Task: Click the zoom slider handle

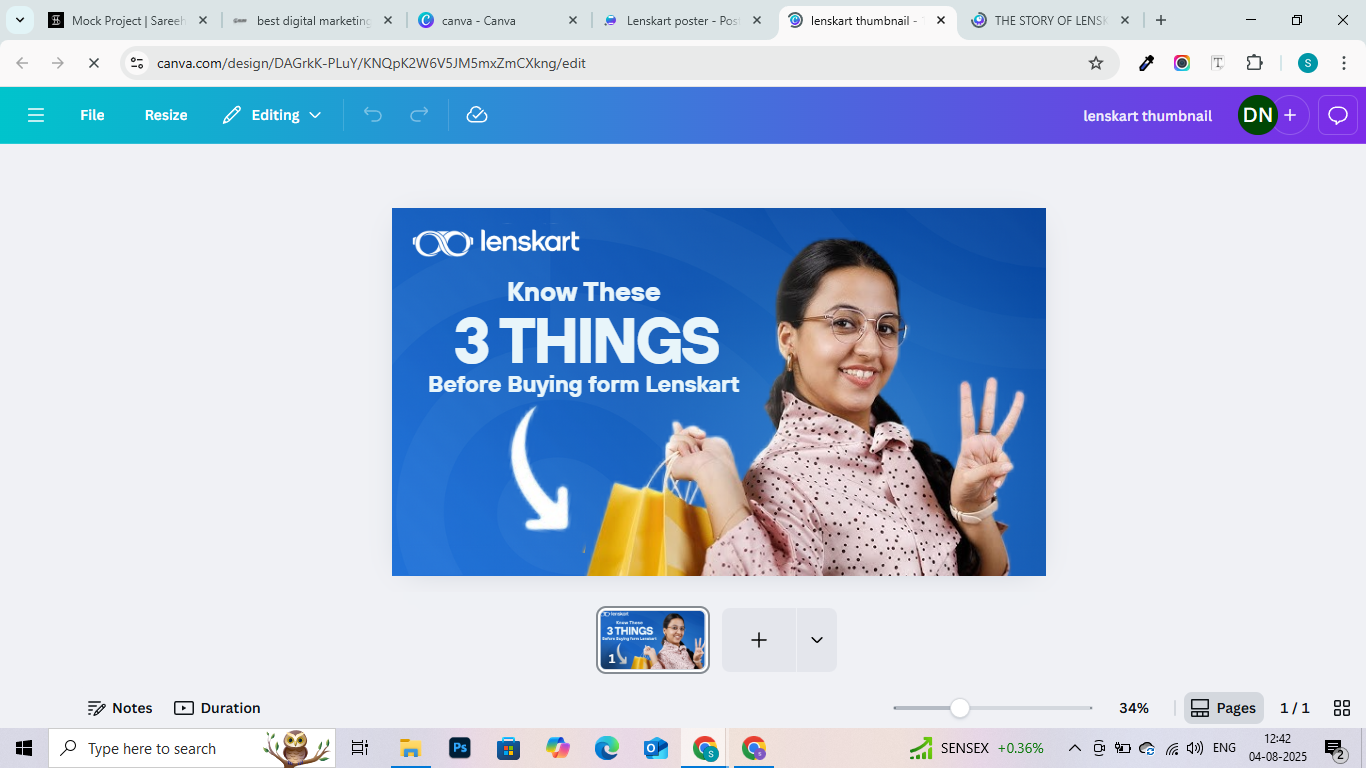Action: pyautogui.click(x=960, y=708)
